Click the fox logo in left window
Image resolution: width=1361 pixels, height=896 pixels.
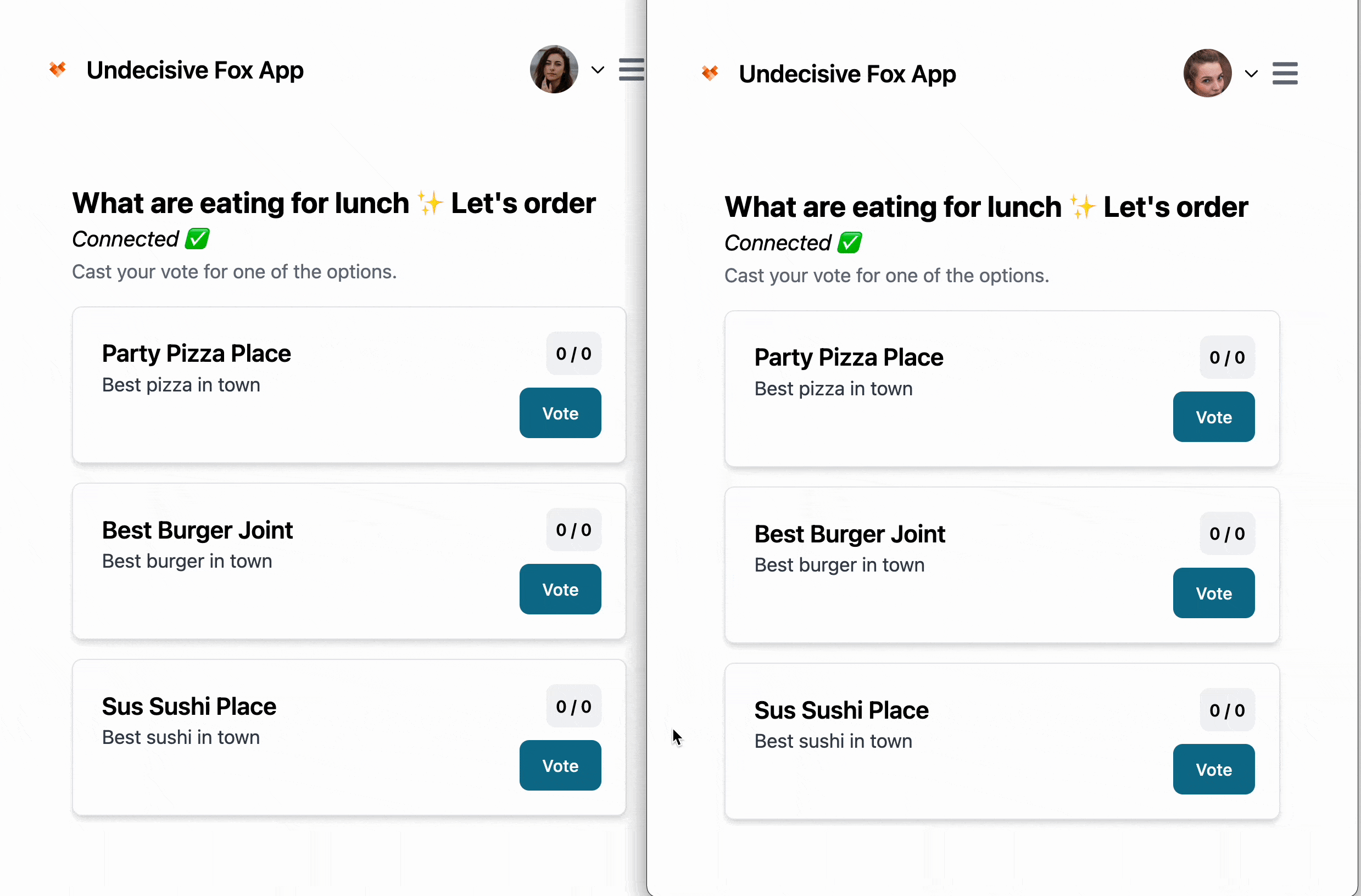58,70
